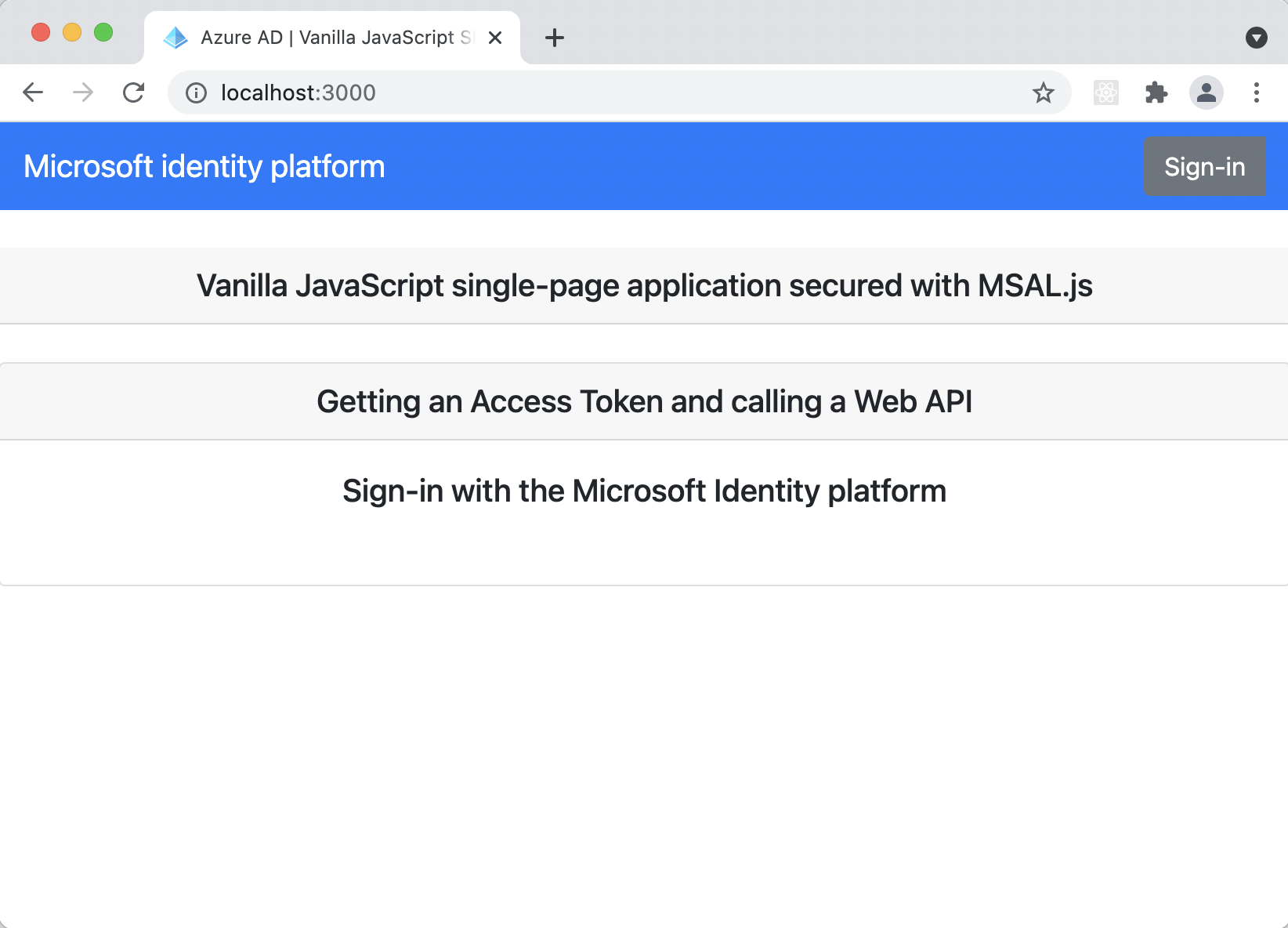Image resolution: width=1288 pixels, height=928 pixels.
Task: Reload the localhost page
Action: 134,92
